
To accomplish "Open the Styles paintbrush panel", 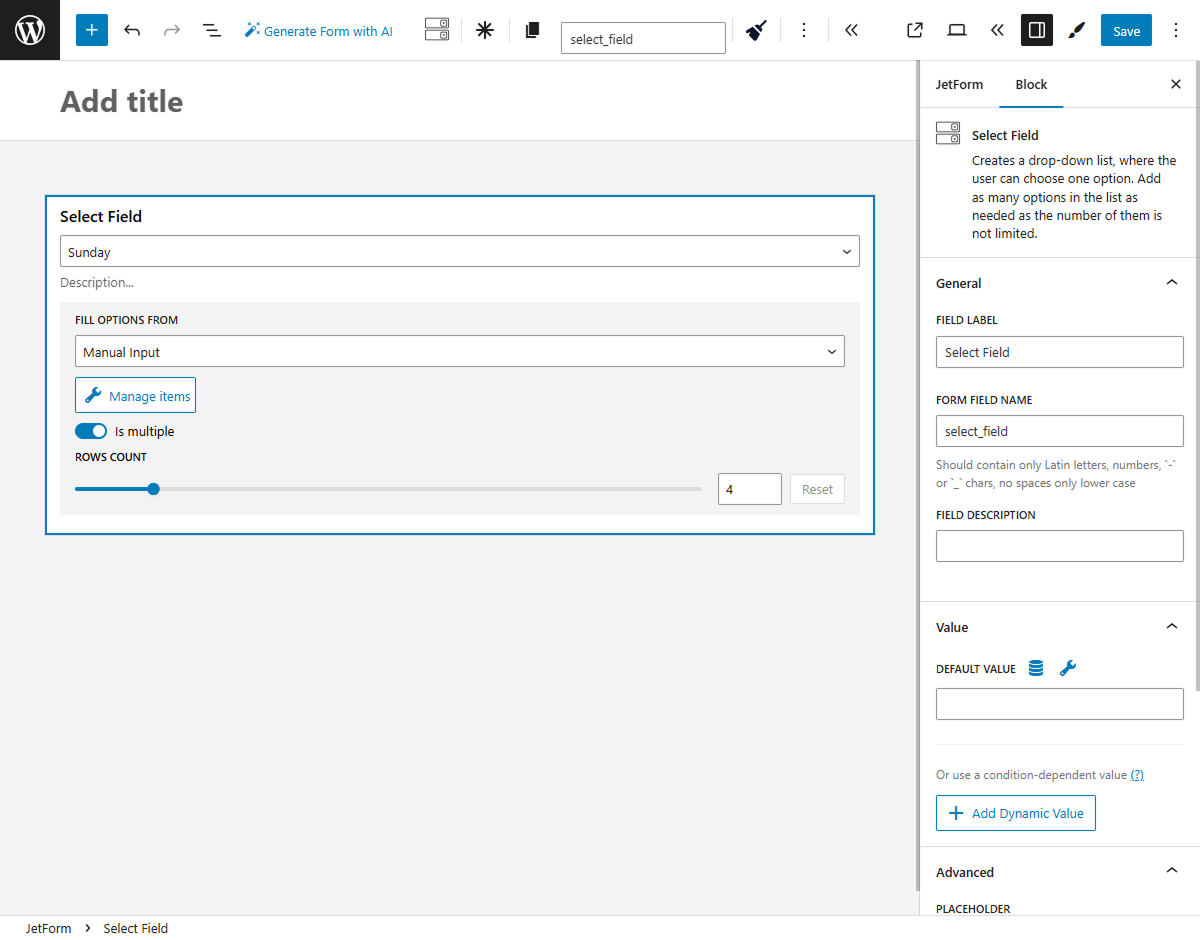I will (x=1076, y=30).
